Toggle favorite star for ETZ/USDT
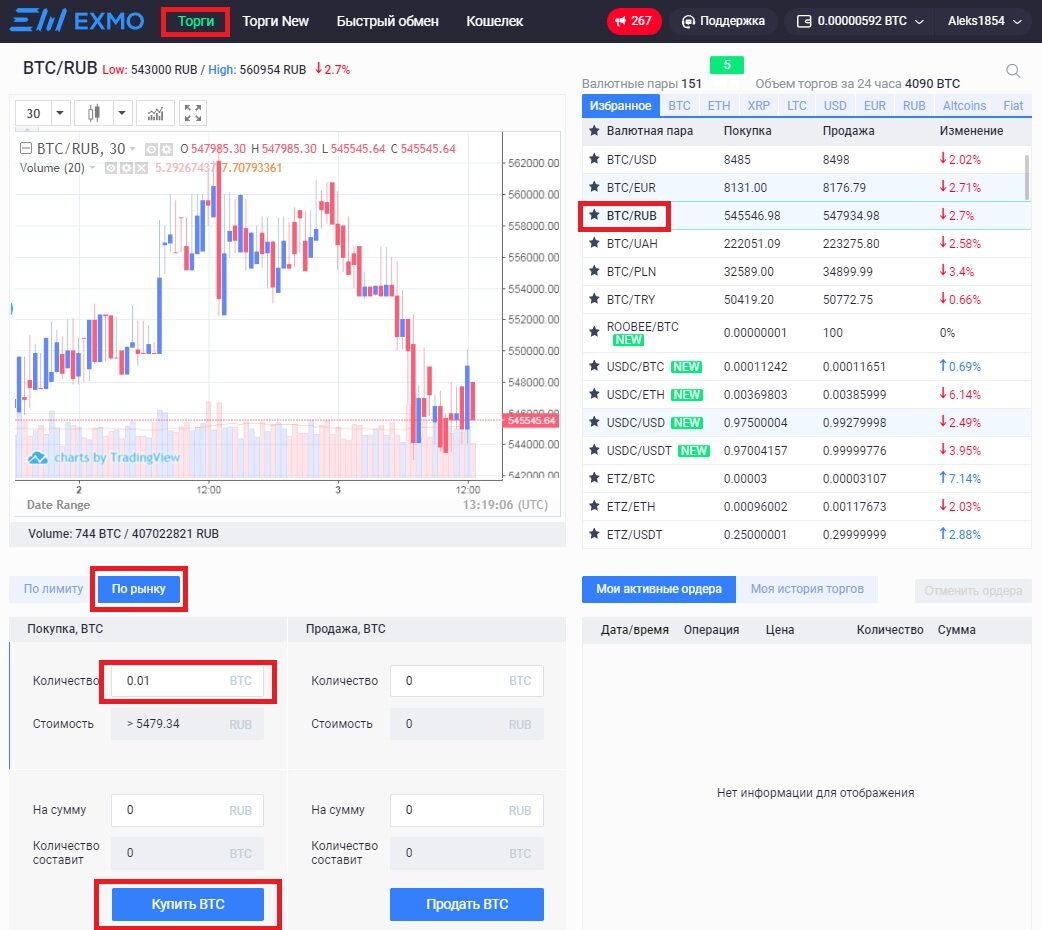The height and width of the screenshot is (930, 1042). pyautogui.click(x=594, y=533)
